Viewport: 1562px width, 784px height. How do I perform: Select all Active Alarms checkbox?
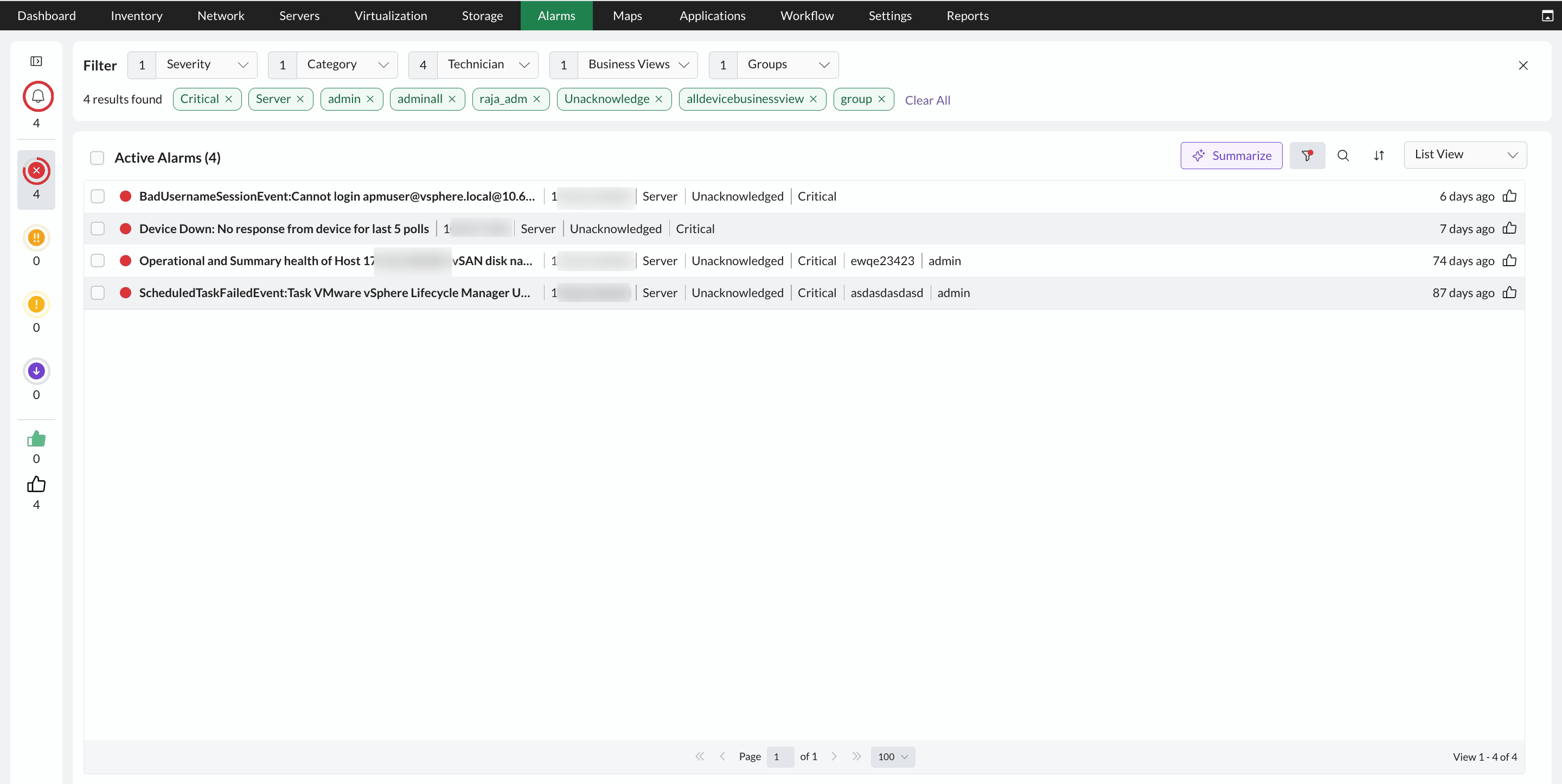tap(97, 158)
